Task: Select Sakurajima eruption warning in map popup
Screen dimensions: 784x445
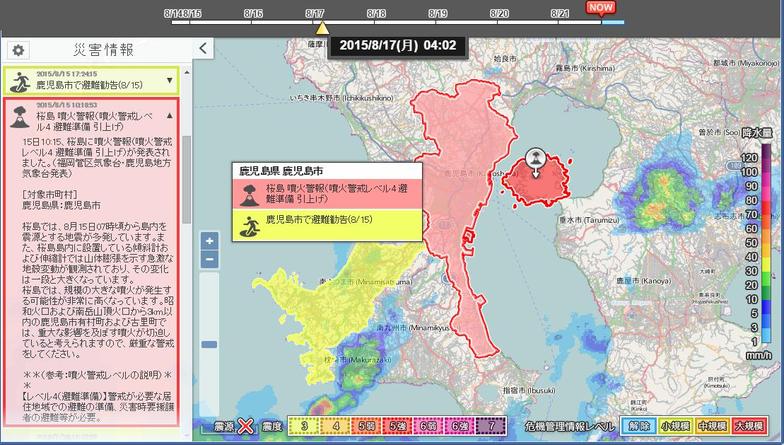Action: [x=326, y=192]
